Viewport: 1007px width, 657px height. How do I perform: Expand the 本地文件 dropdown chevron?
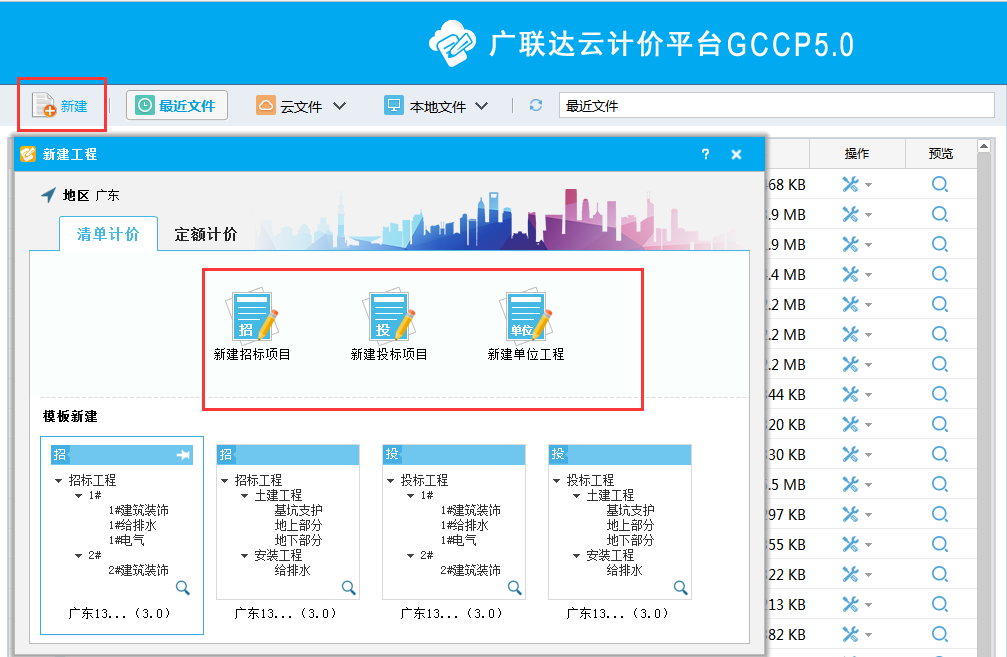click(x=481, y=106)
